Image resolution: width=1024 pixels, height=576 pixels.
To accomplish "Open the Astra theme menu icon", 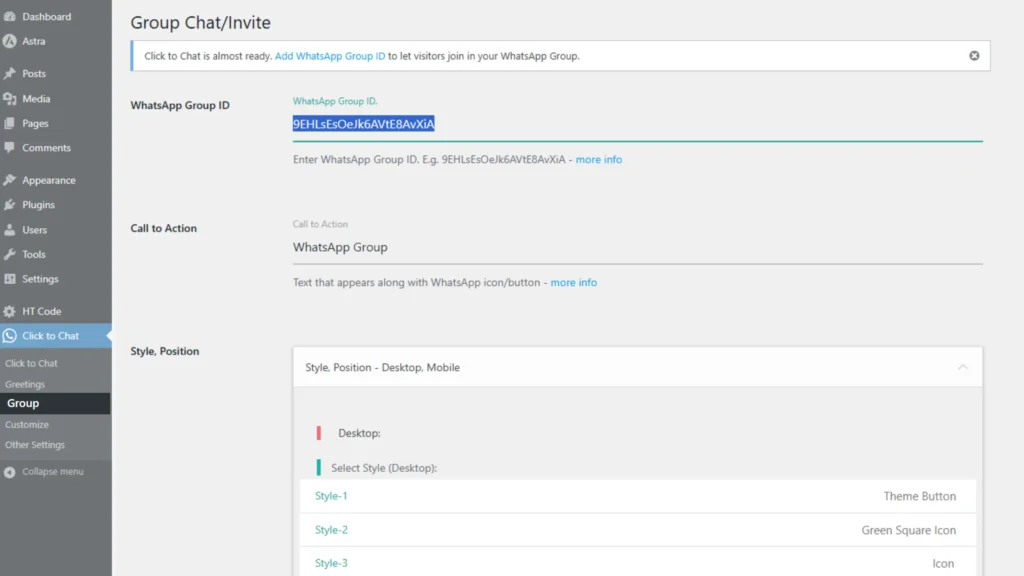I will tap(10, 42).
